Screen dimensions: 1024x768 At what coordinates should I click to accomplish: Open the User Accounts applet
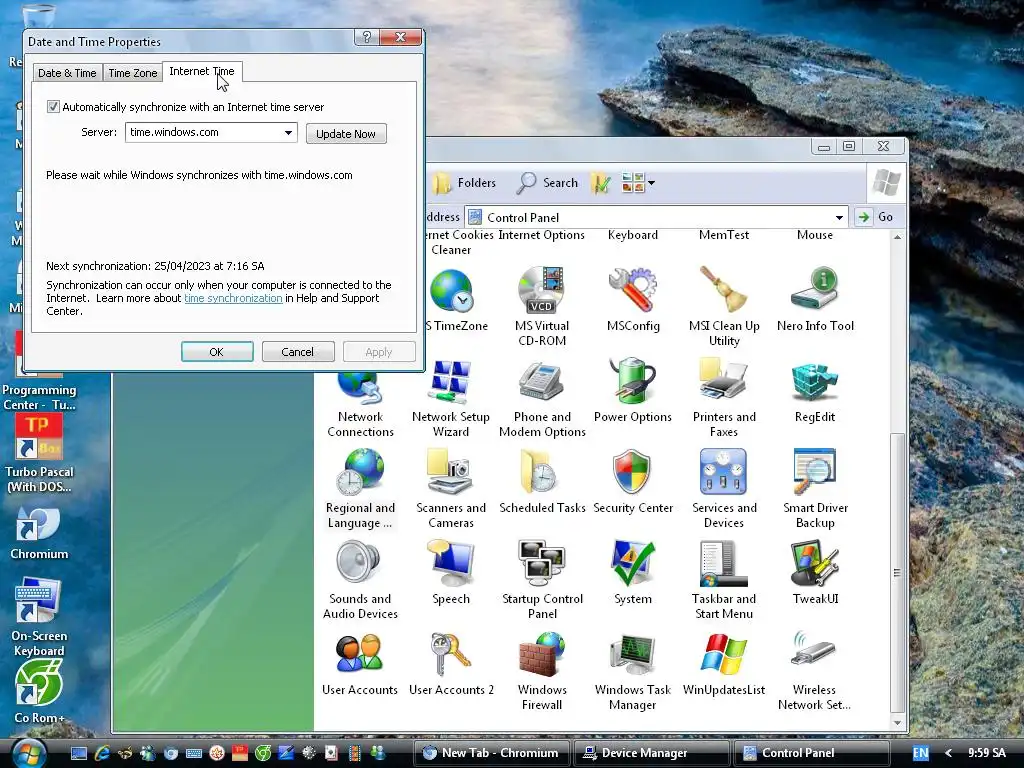click(x=360, y=664)
